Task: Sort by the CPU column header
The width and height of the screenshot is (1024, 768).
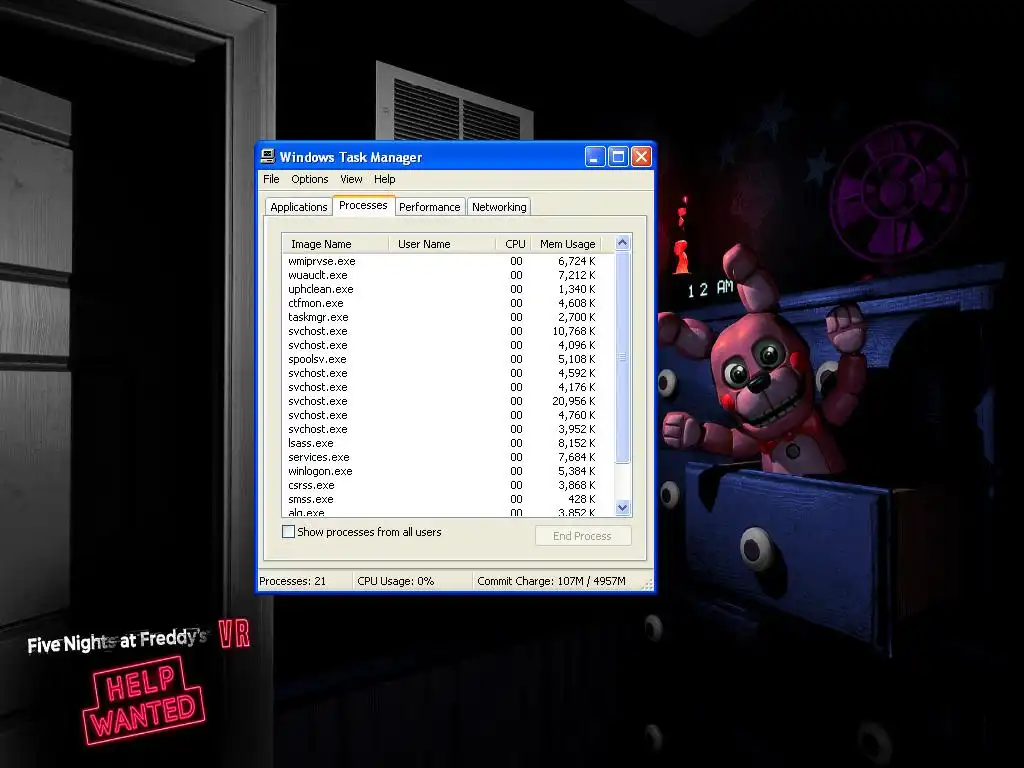Action: pos(514,244)
